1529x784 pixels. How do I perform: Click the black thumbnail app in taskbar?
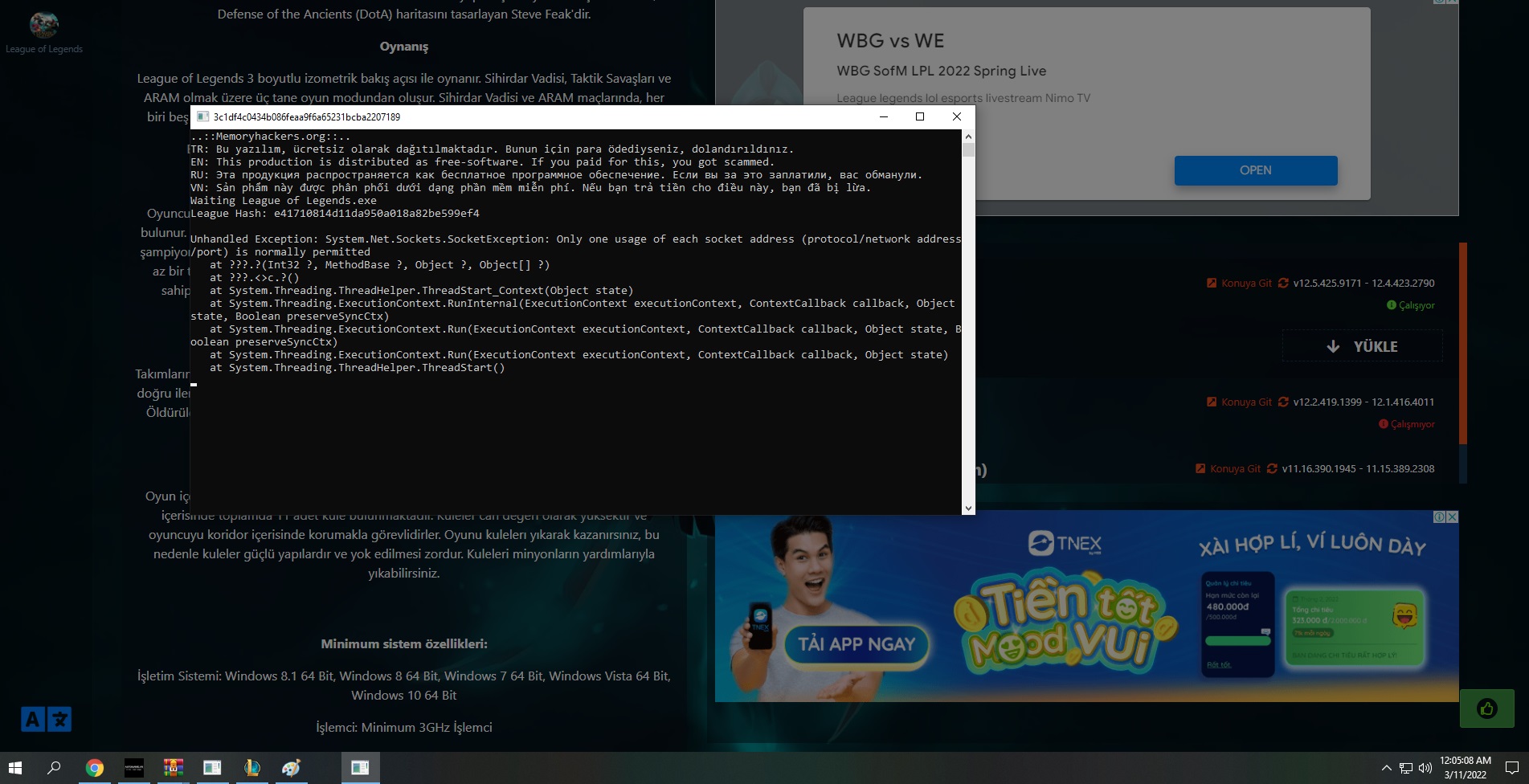[133, 768]
